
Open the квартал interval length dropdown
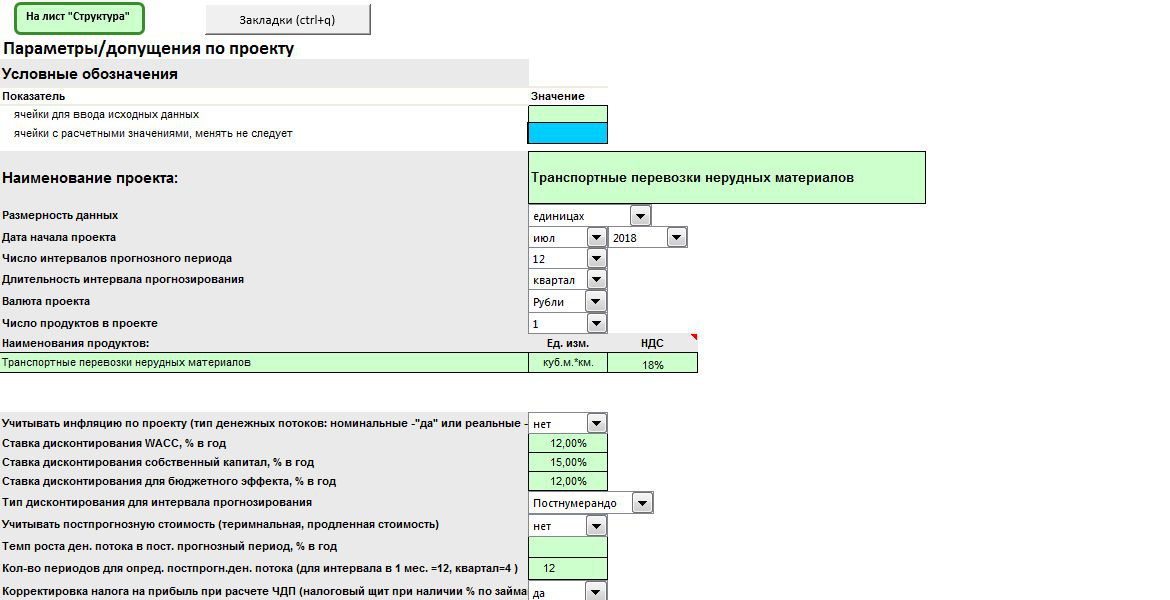click(596, 280)
